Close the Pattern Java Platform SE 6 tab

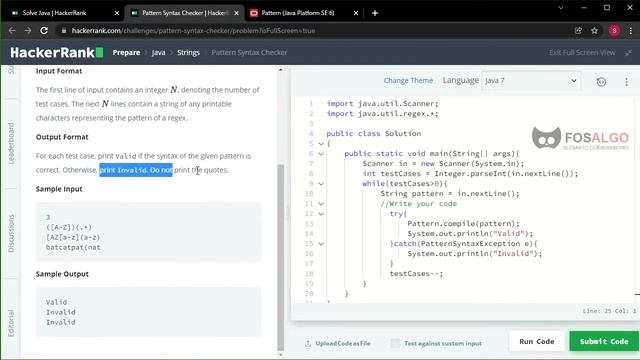(356, 13)
